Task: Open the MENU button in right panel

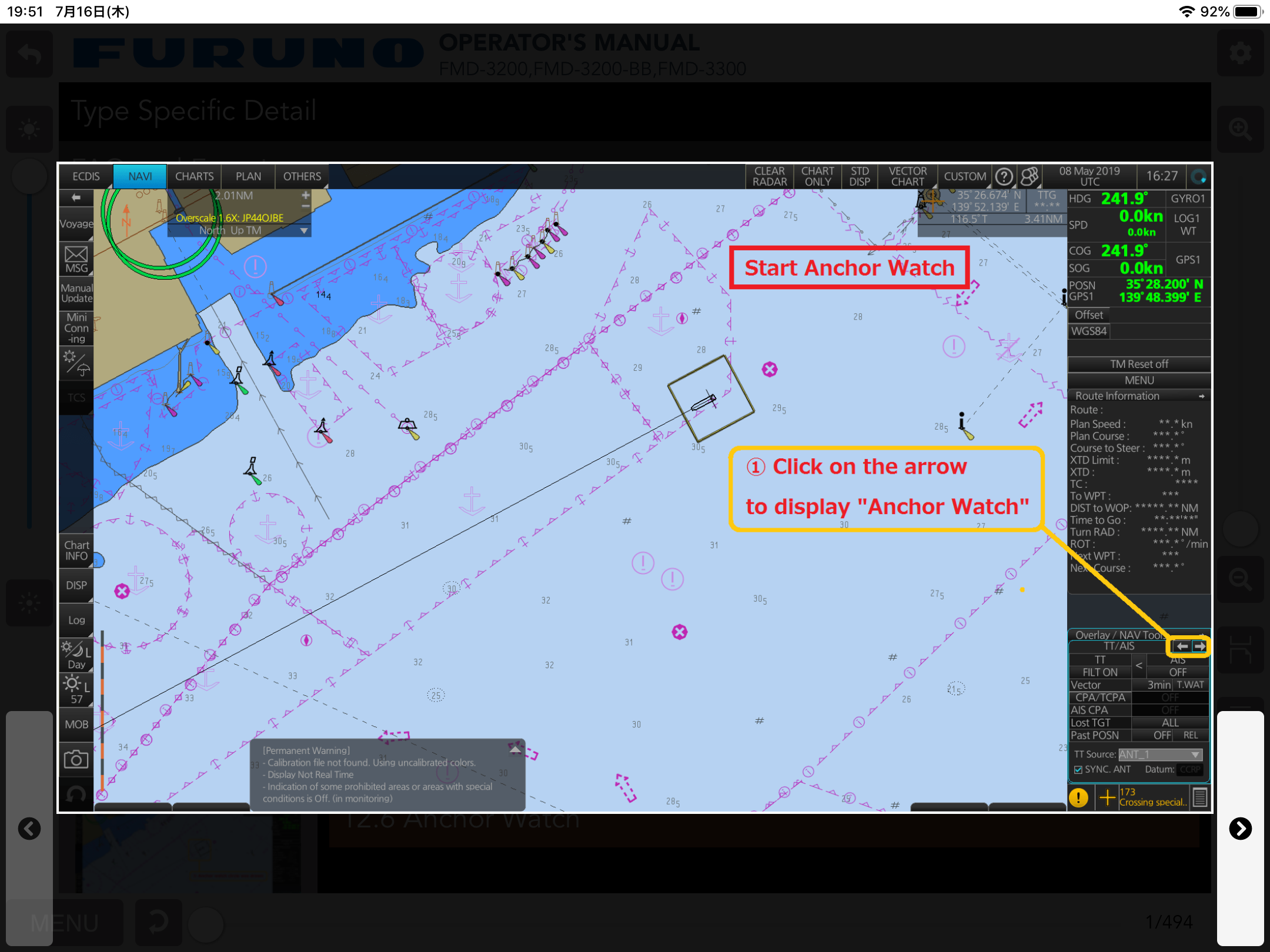Action: [x=1139, y=380]
